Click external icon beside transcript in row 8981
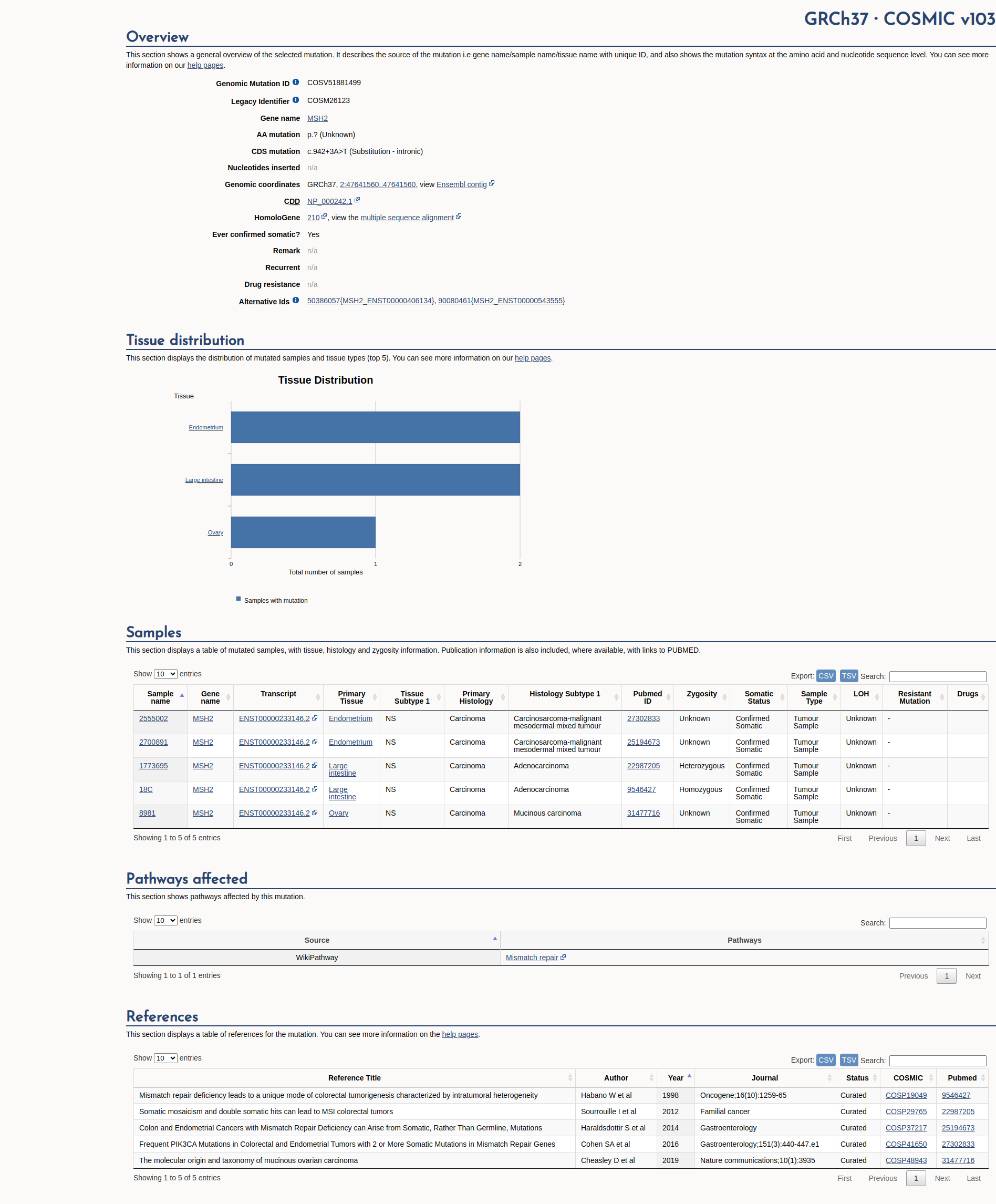 click(315, 812)
